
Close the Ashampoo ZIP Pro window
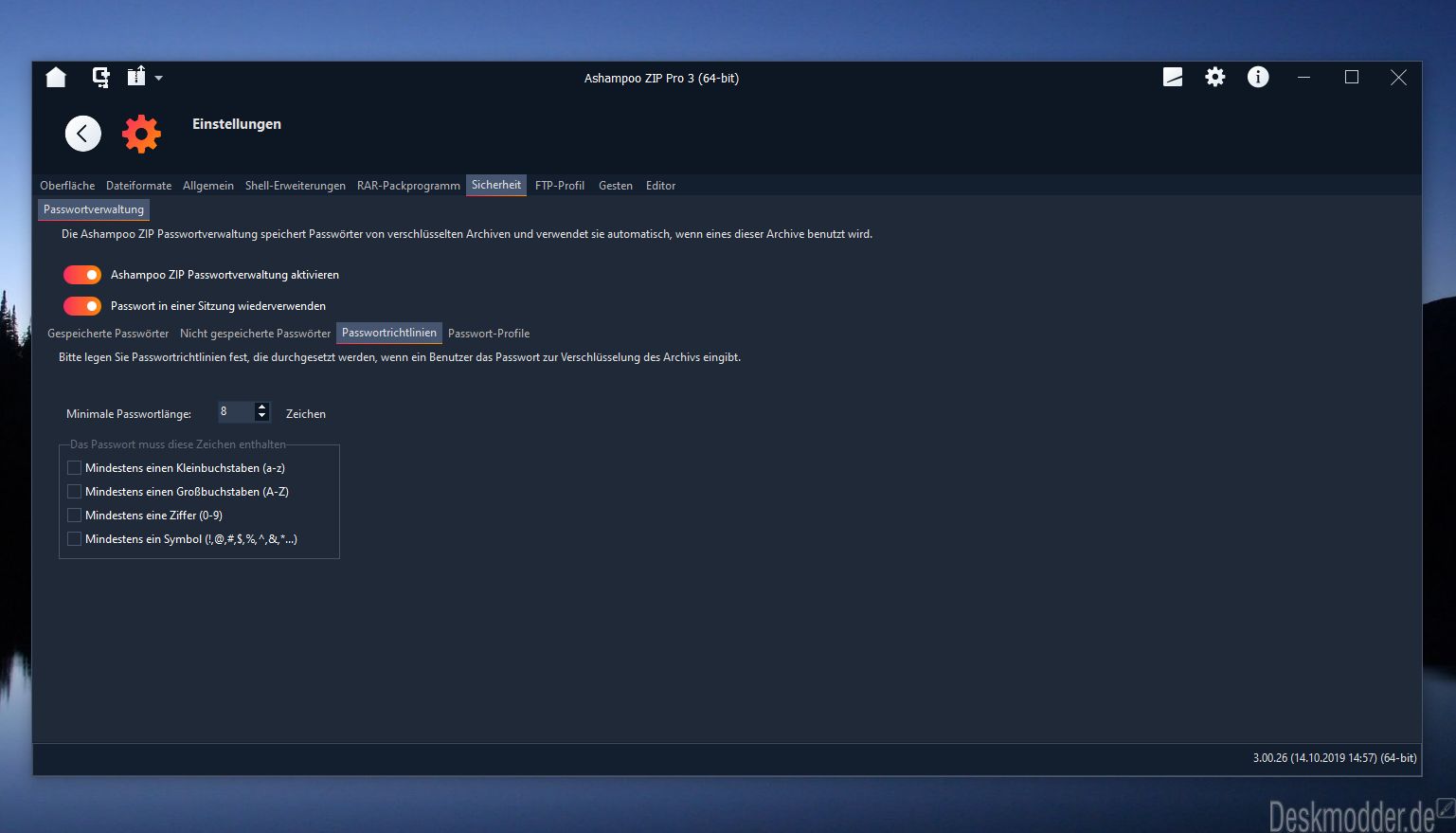point(1398,78)
